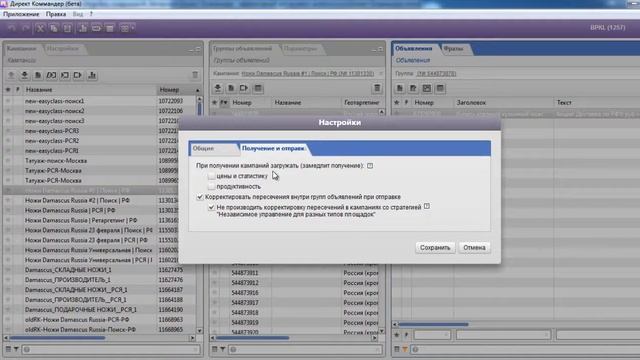Click the Copy icon in the top toolbar
Image resolution: width=640 pixels, height=360 pixels.
point(54,28)
